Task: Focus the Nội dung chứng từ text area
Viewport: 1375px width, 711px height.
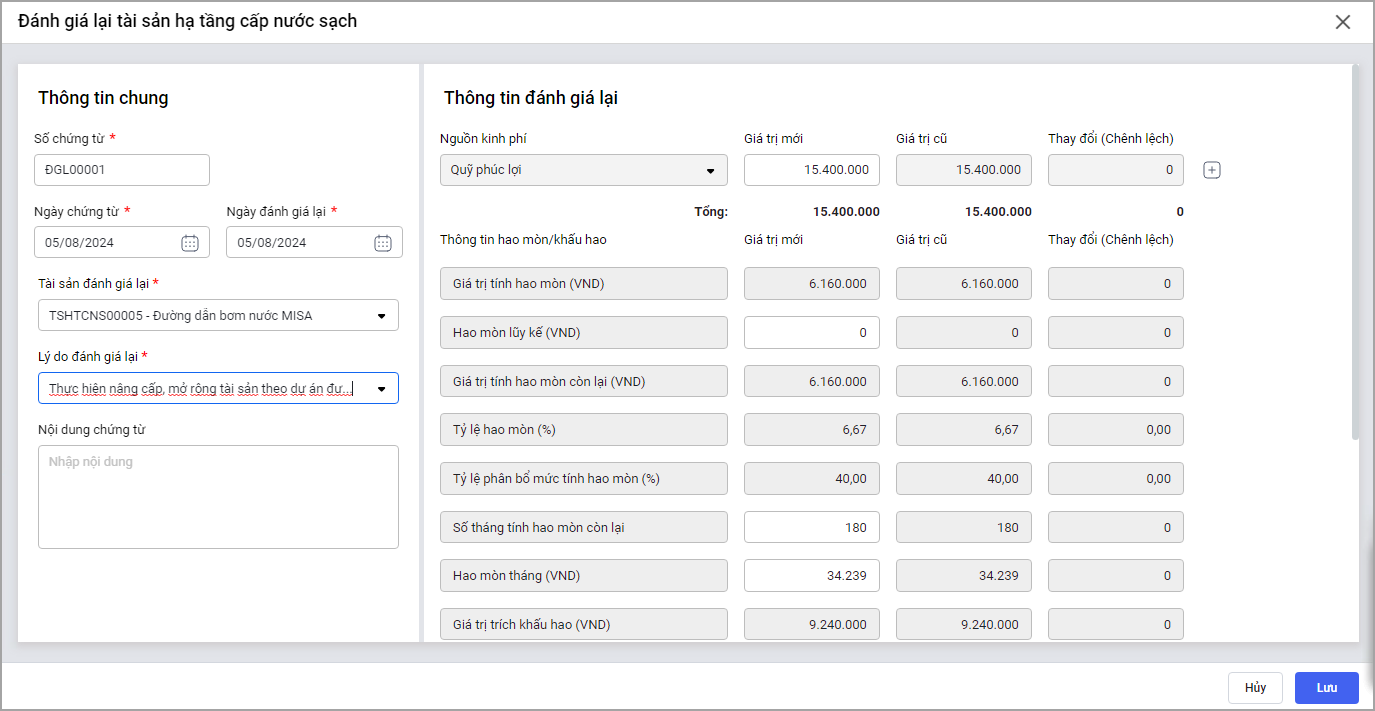Action: point(218,497)
